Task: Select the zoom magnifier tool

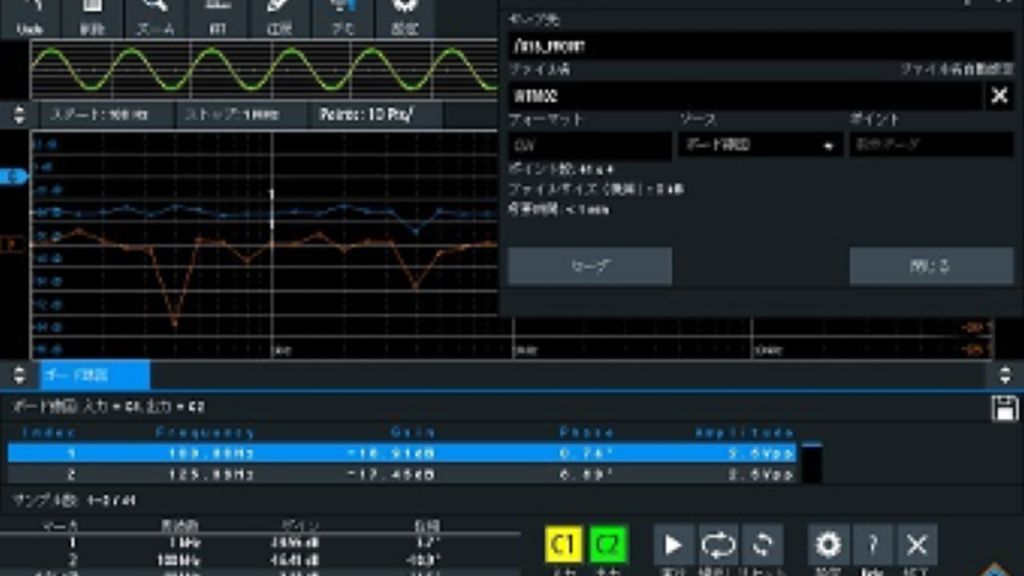Action: point(154,17)
